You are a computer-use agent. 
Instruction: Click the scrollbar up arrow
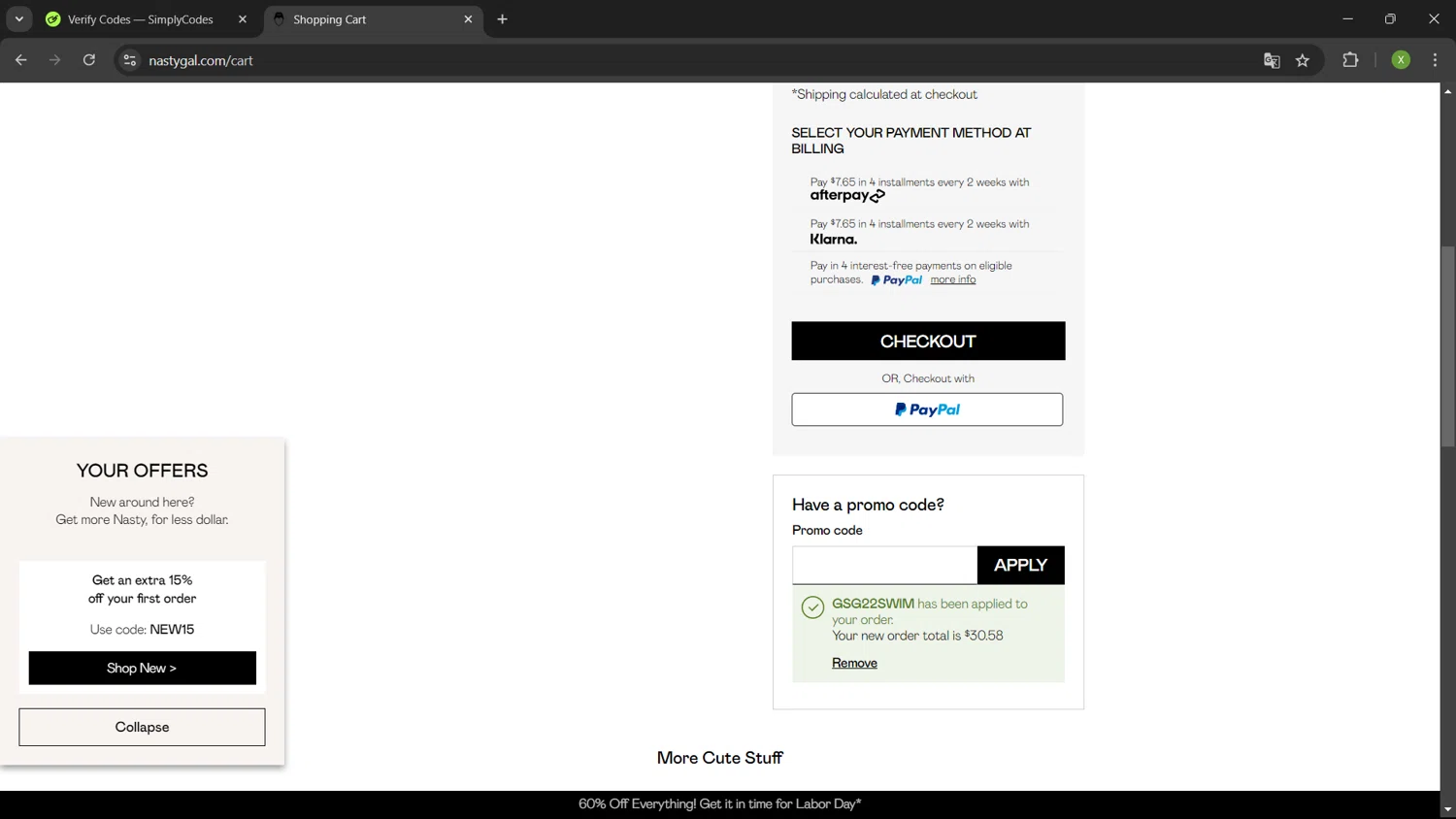click(x=1447, y=91)
